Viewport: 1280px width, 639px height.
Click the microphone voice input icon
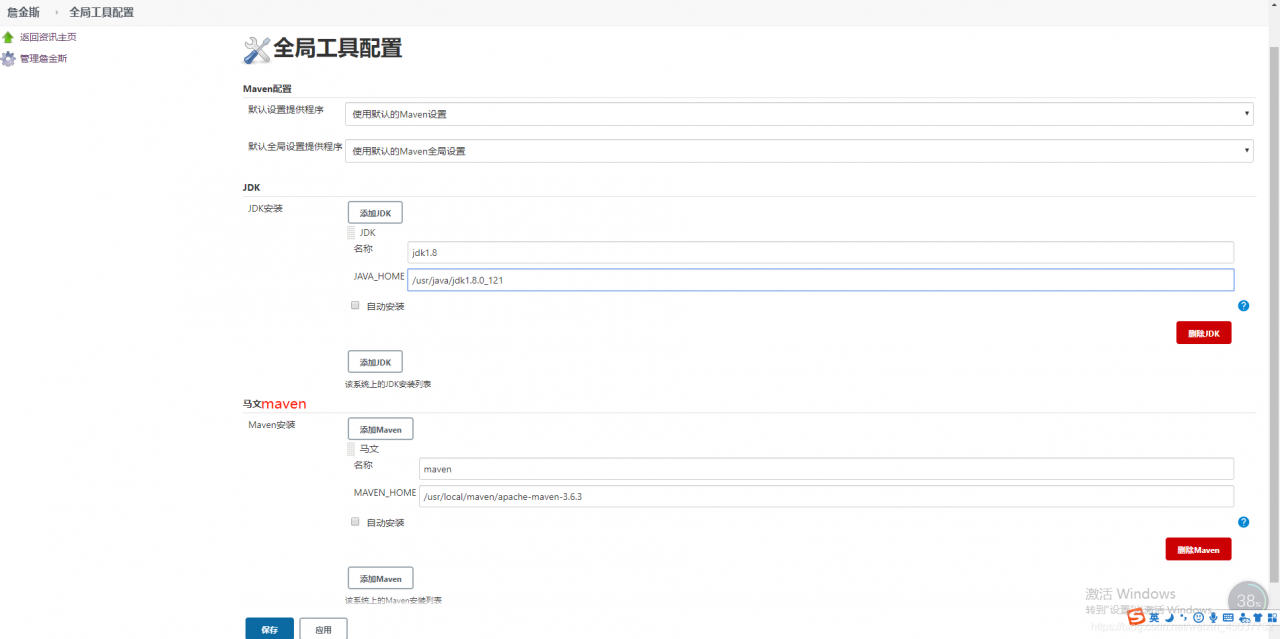click(x=1213, y=617)
